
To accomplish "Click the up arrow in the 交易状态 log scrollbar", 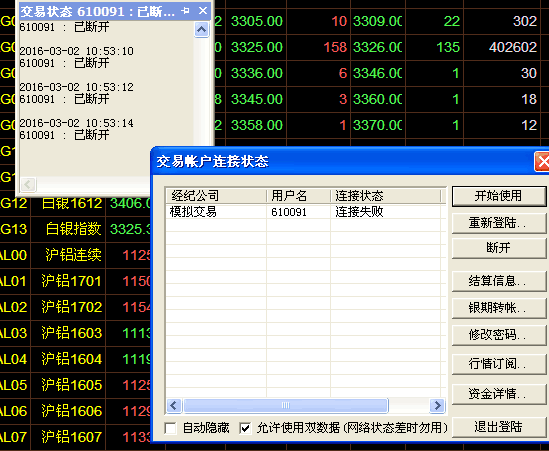I will click(201, 30).
